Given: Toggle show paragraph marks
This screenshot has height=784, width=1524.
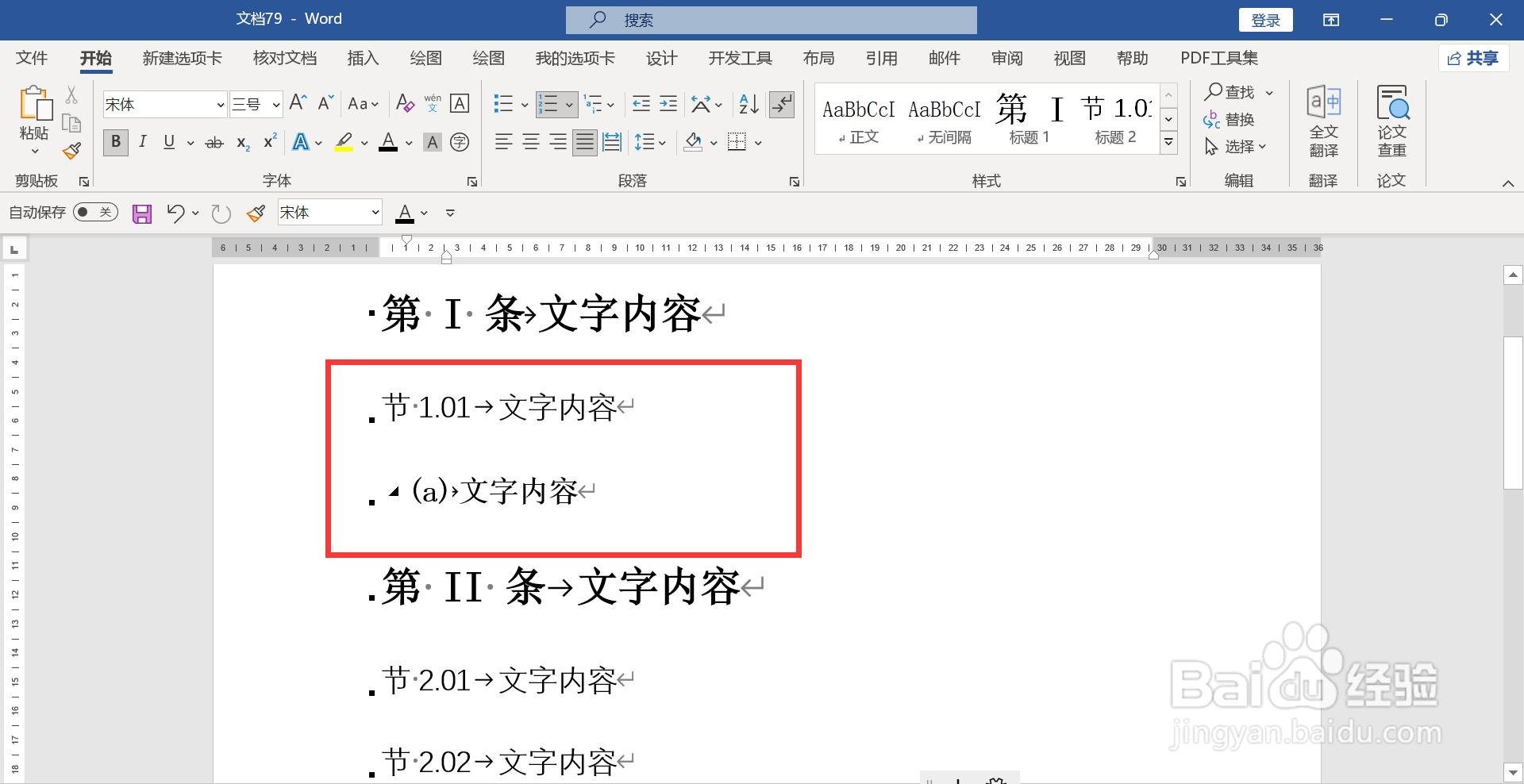Looking at the screenshot, I should pyautogui.click(x=782, y=104).
